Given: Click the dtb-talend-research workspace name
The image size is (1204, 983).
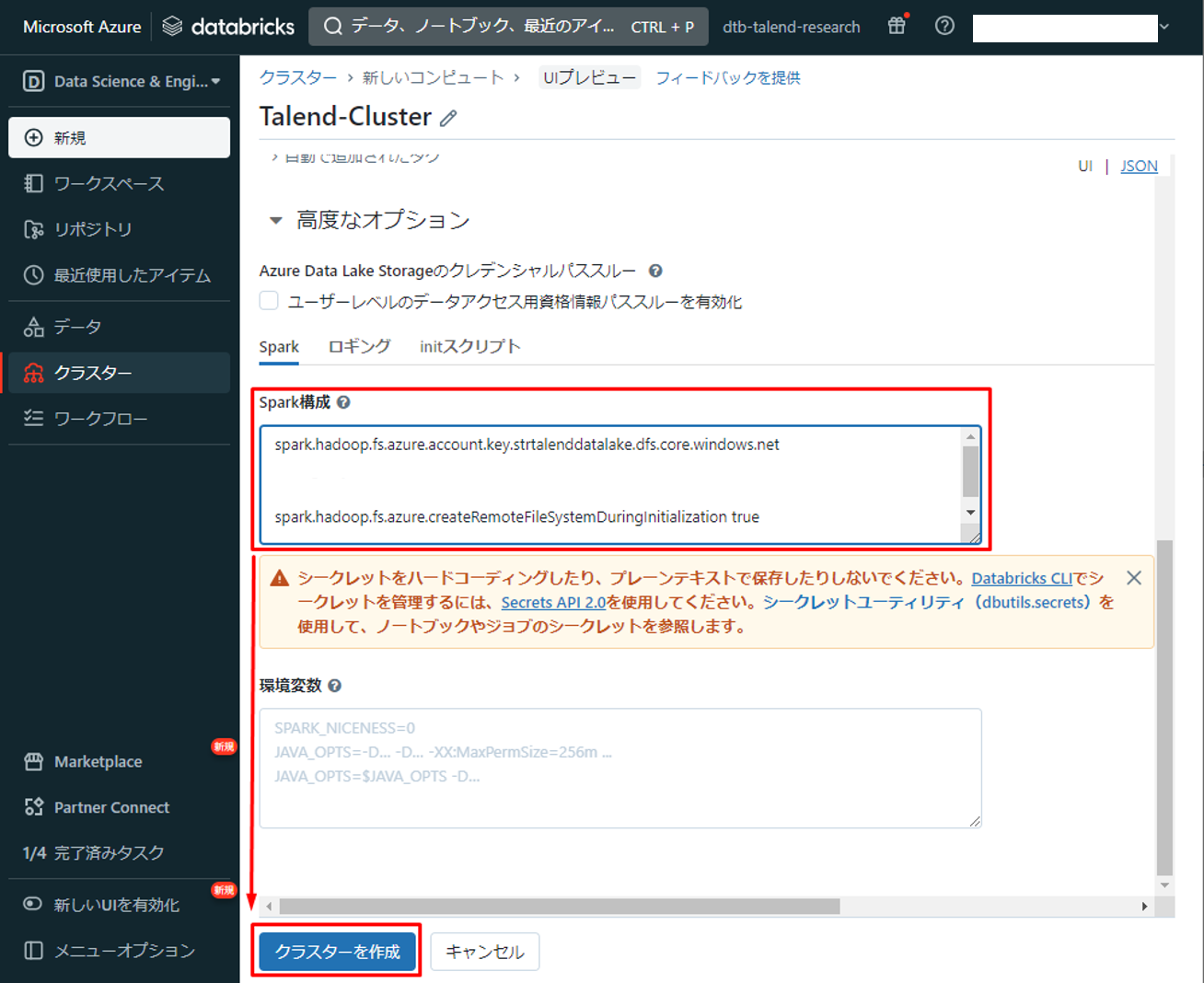Looking at the screenshot, I should (792, 27).
